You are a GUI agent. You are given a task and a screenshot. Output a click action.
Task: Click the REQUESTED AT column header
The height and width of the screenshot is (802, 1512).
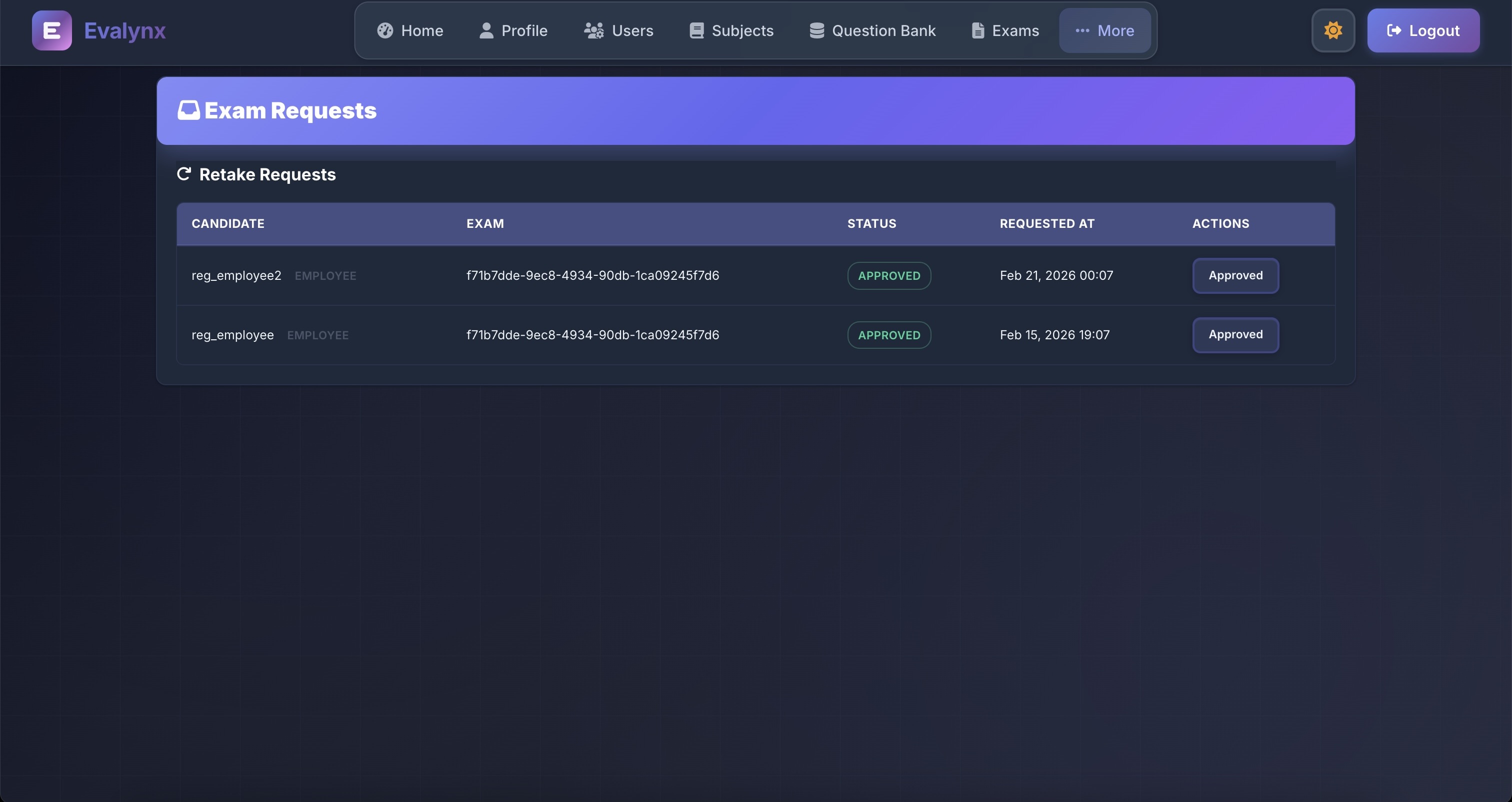point(1046,223)
